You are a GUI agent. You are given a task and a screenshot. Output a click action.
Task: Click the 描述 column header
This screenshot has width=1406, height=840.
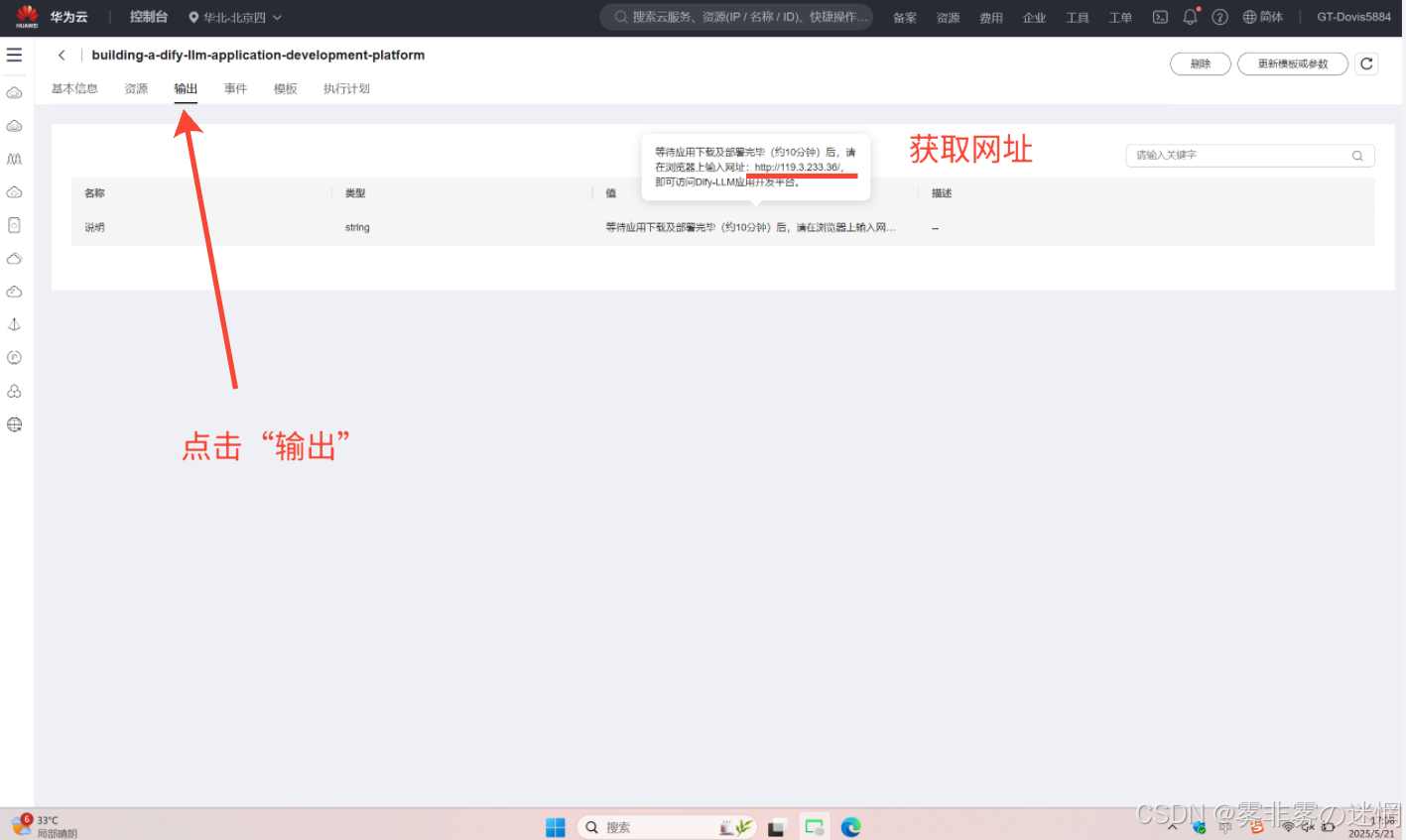[x=942, y=193]
